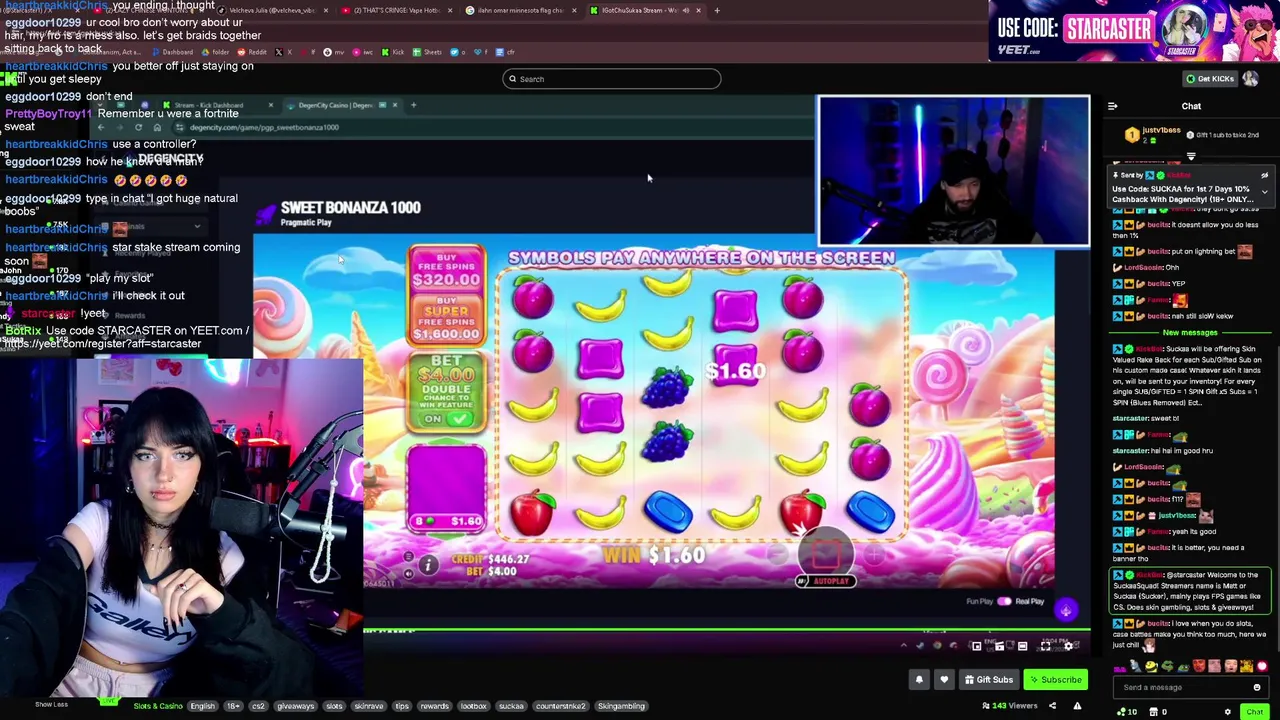Click the player settings gear icon

click(1068, 646)
